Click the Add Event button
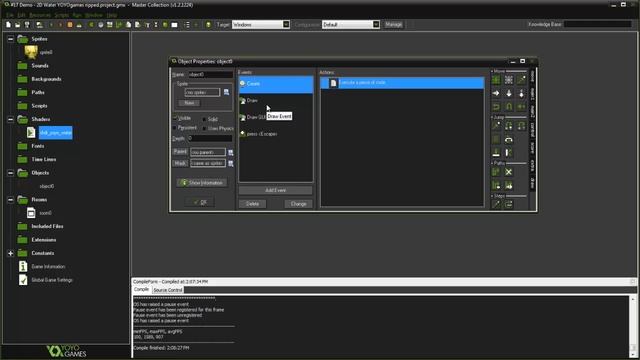Viewport: 640px width, 360px height. click(276, 190)
